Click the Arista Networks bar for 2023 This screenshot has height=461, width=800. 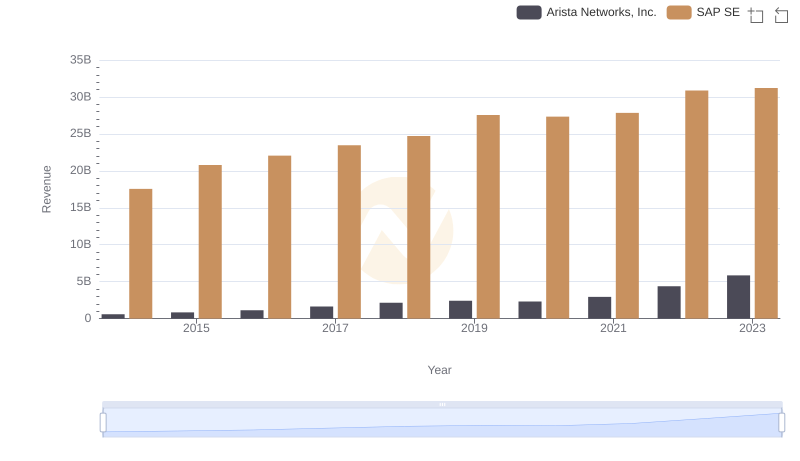738,297
